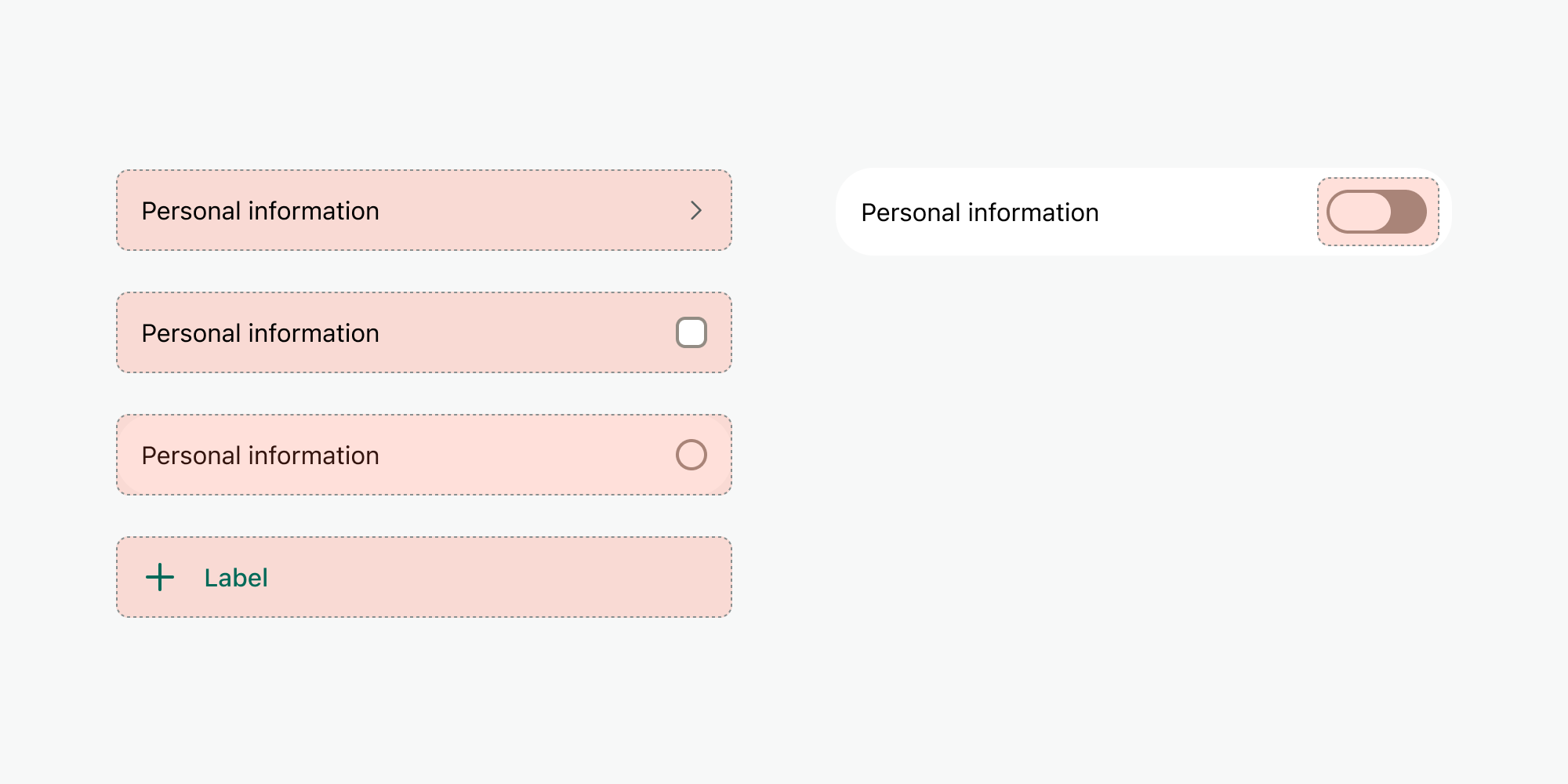Click the Label text next to plus
This screenshot has width=1568, height=784.
tap(235, 578)
